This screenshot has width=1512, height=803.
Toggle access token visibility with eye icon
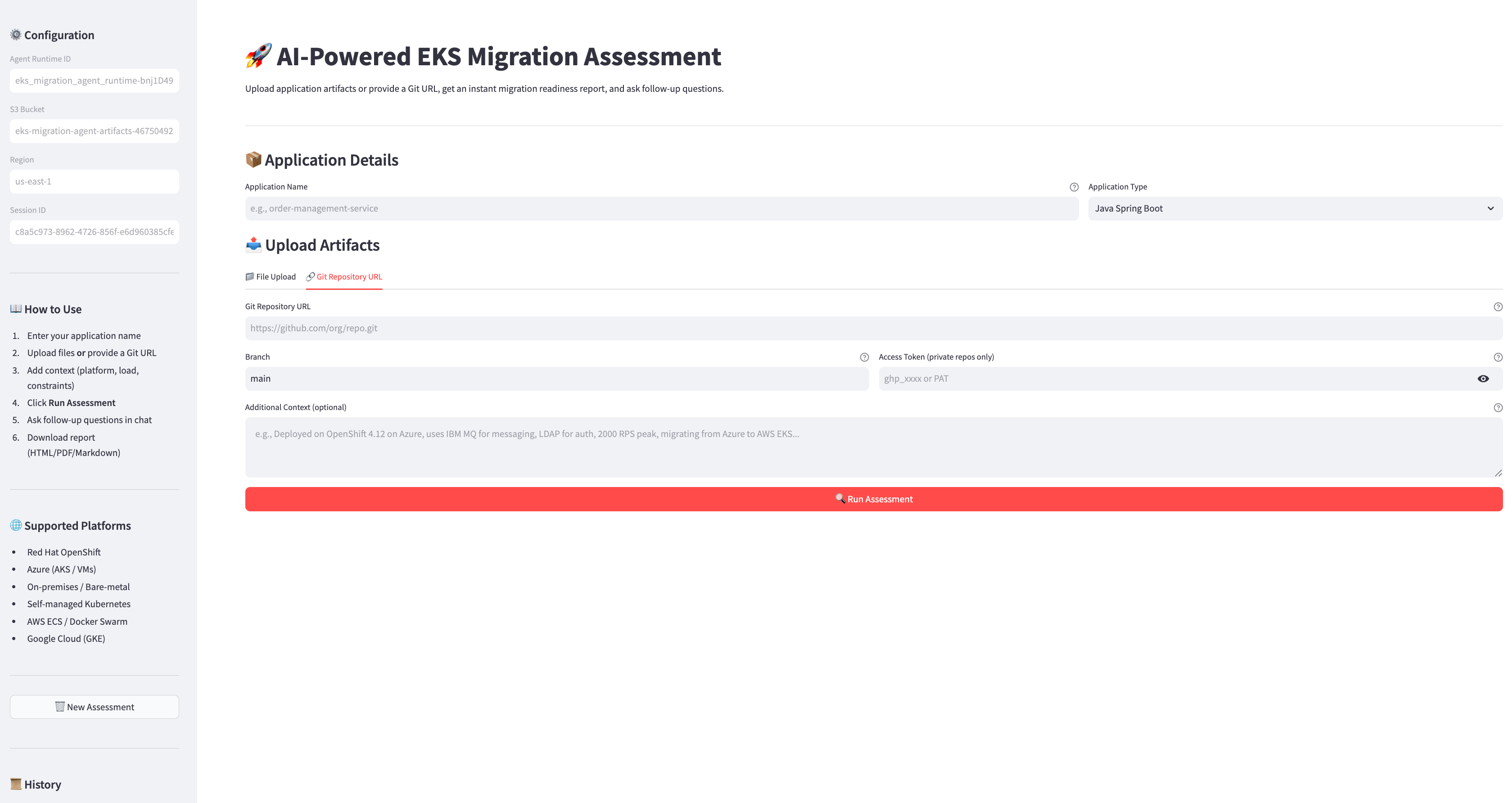tap(1483, 379)
